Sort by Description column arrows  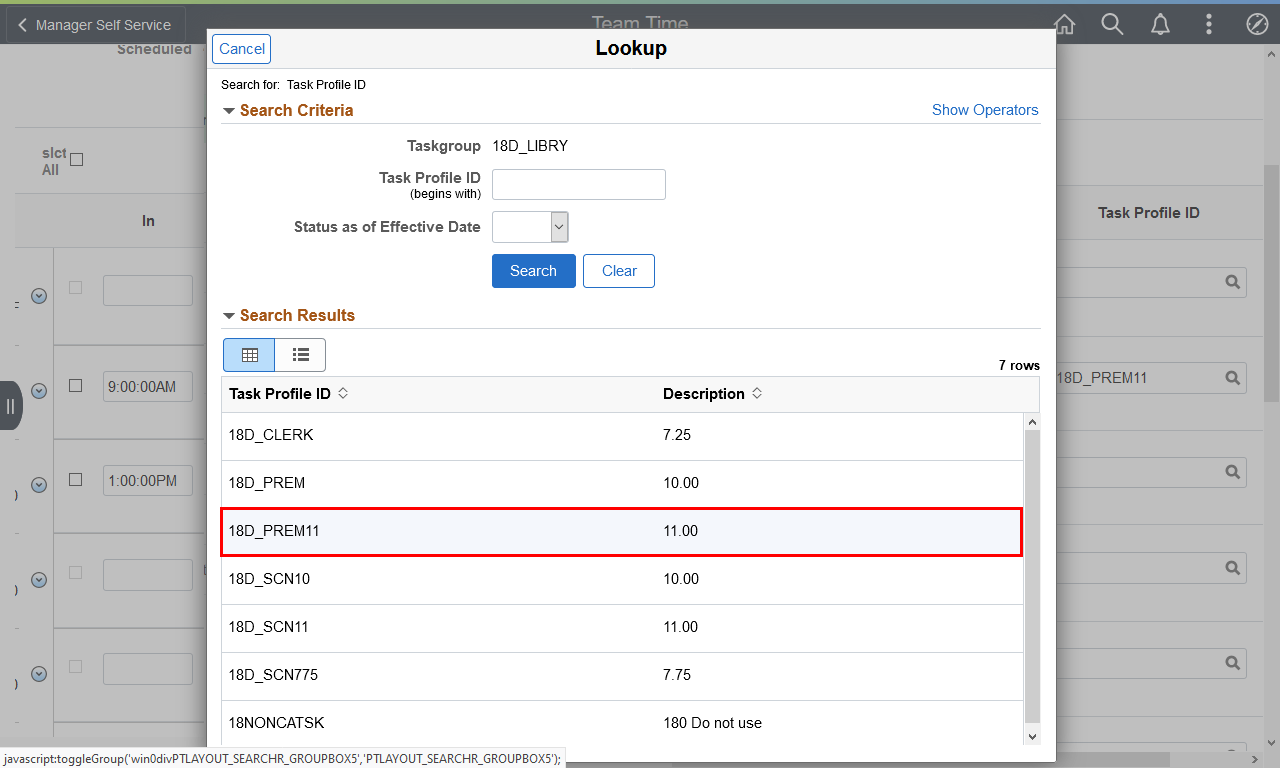pos(757,394)
